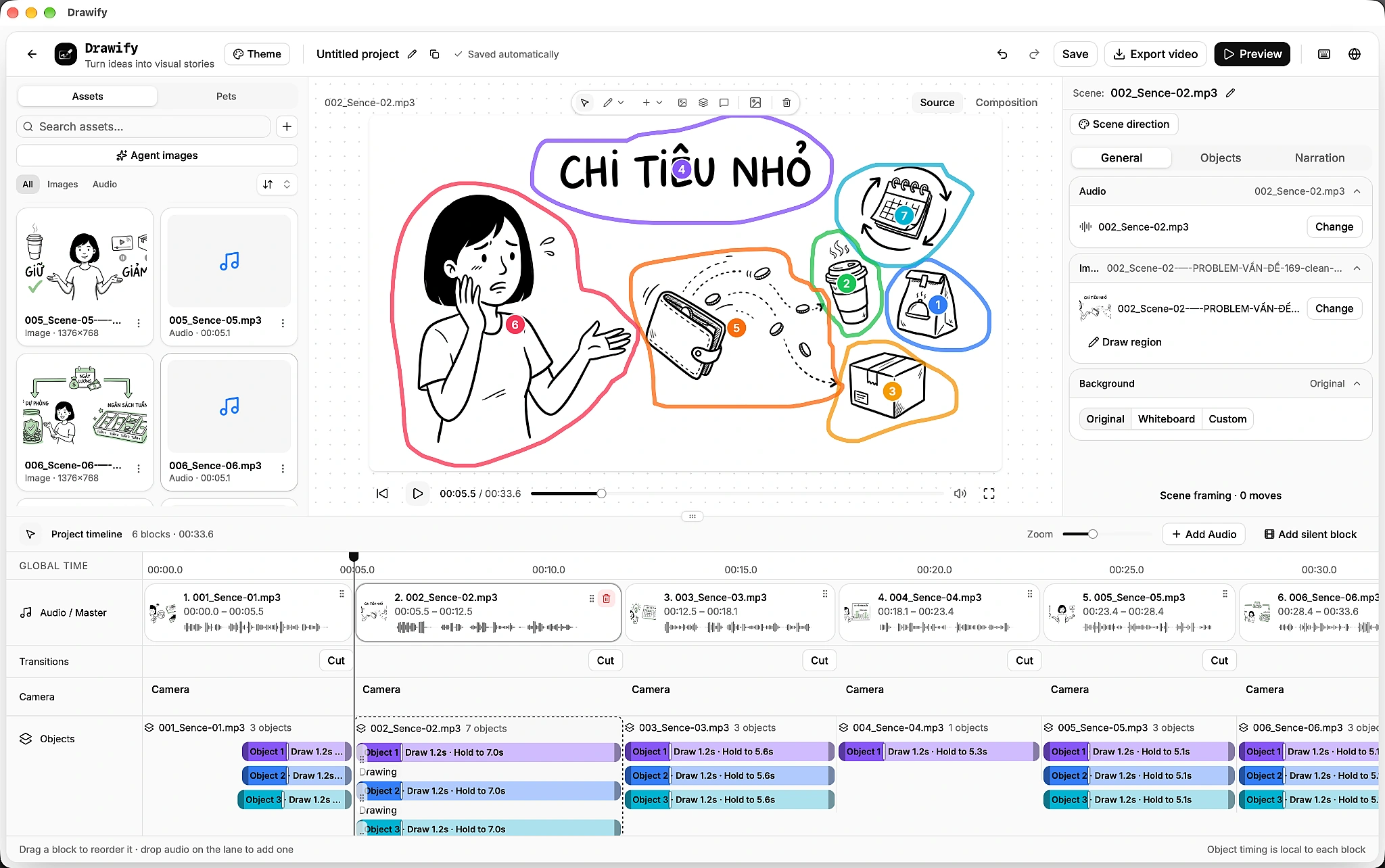
Task: Click the Export video button
Action: pyautogui.click(x=1155, y=54)
